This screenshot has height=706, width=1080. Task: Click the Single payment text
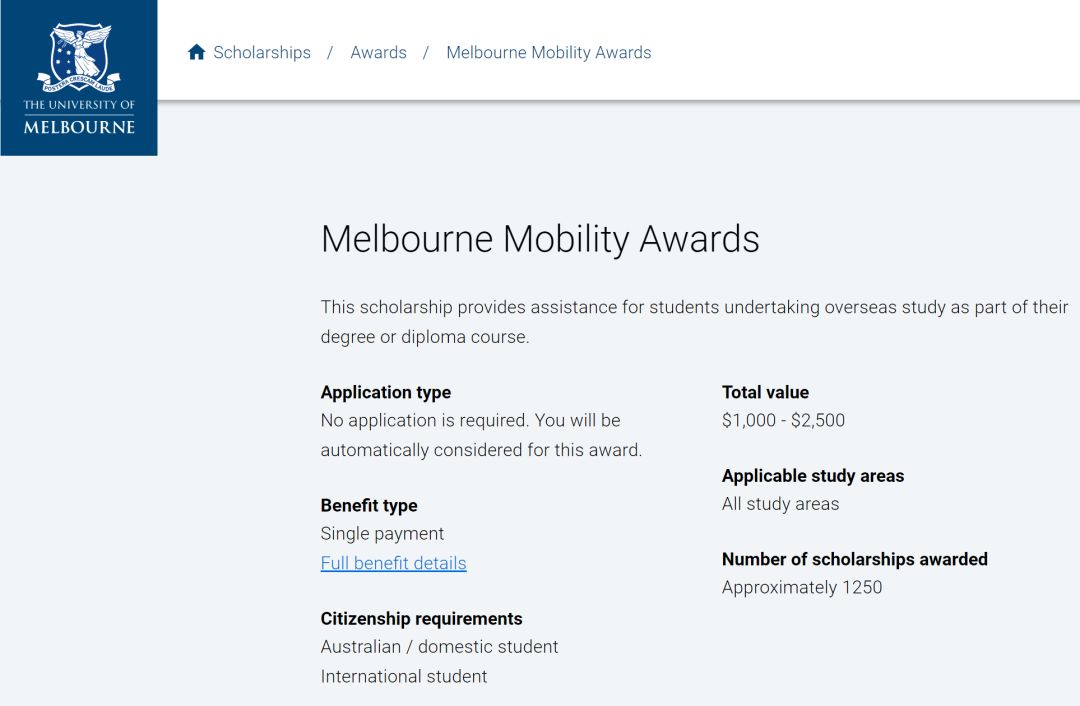pyautogui.click(x=382, y=534)
